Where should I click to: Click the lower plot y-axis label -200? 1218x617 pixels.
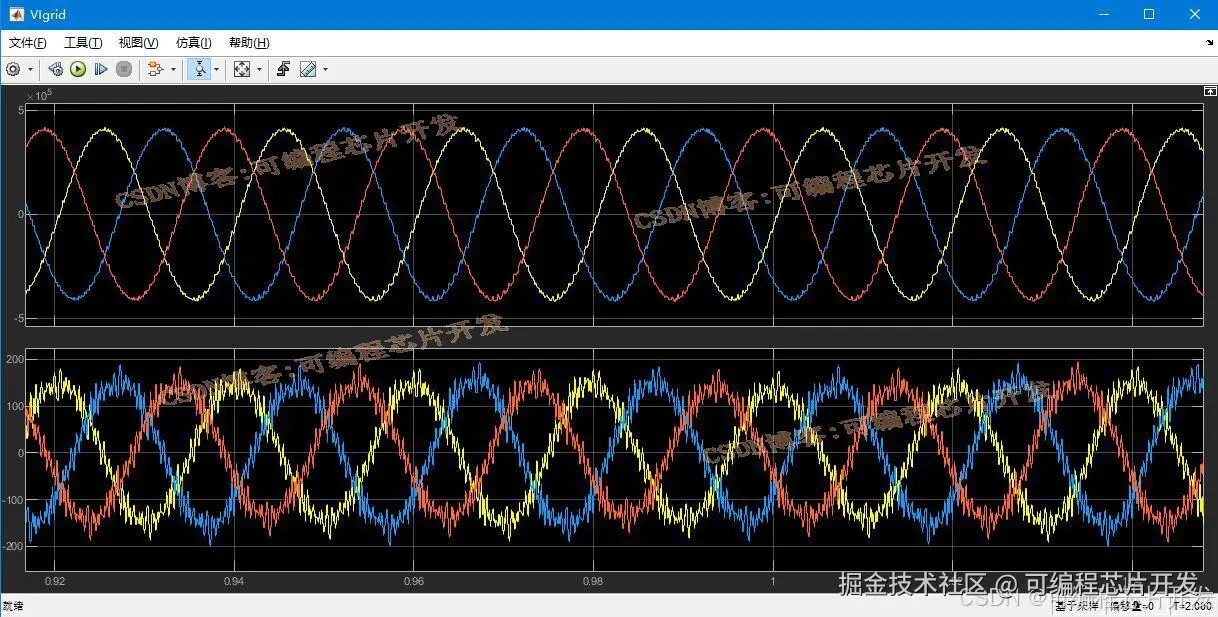(x=12, y=547)
